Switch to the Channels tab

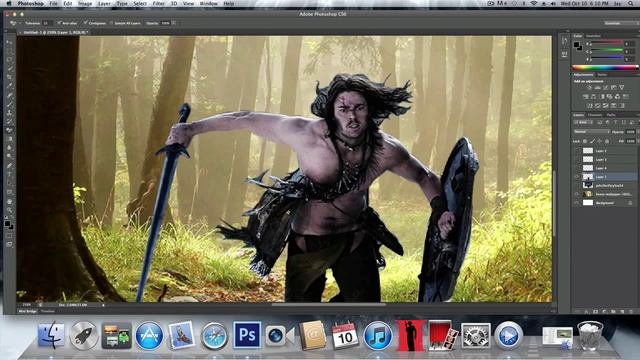(595, 115)
